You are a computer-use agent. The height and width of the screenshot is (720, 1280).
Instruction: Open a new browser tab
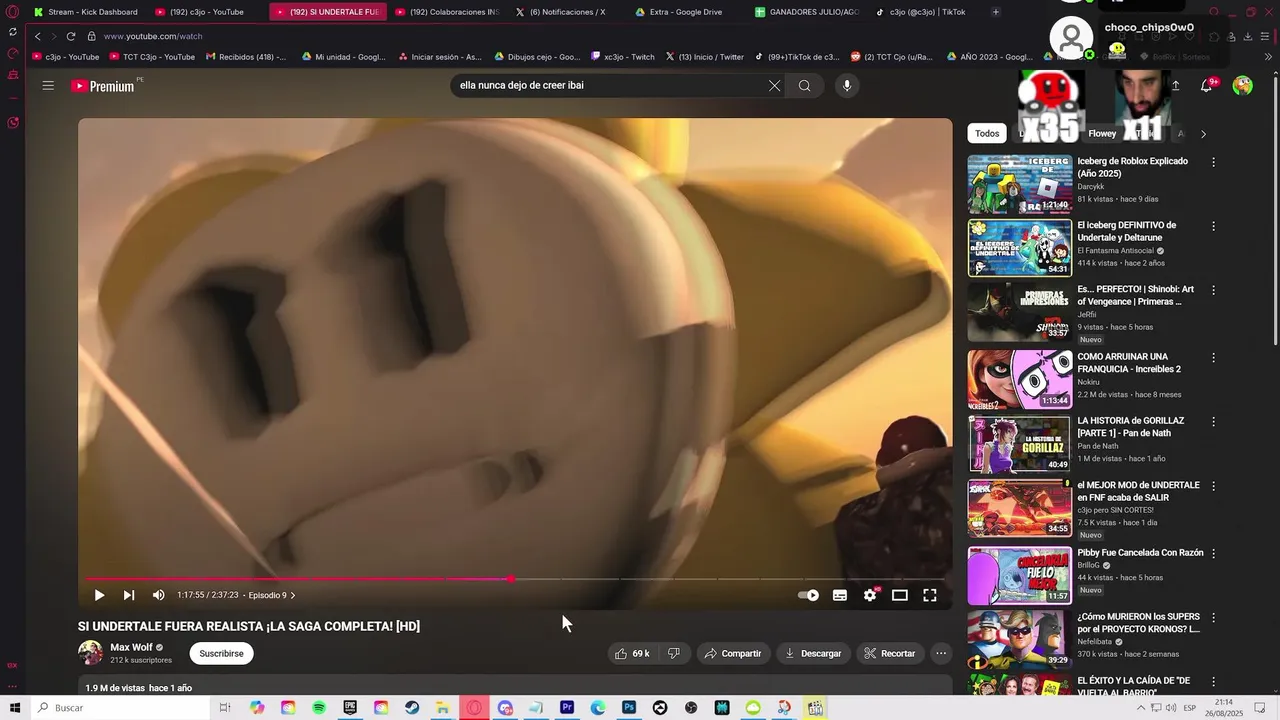pos(995,12)
